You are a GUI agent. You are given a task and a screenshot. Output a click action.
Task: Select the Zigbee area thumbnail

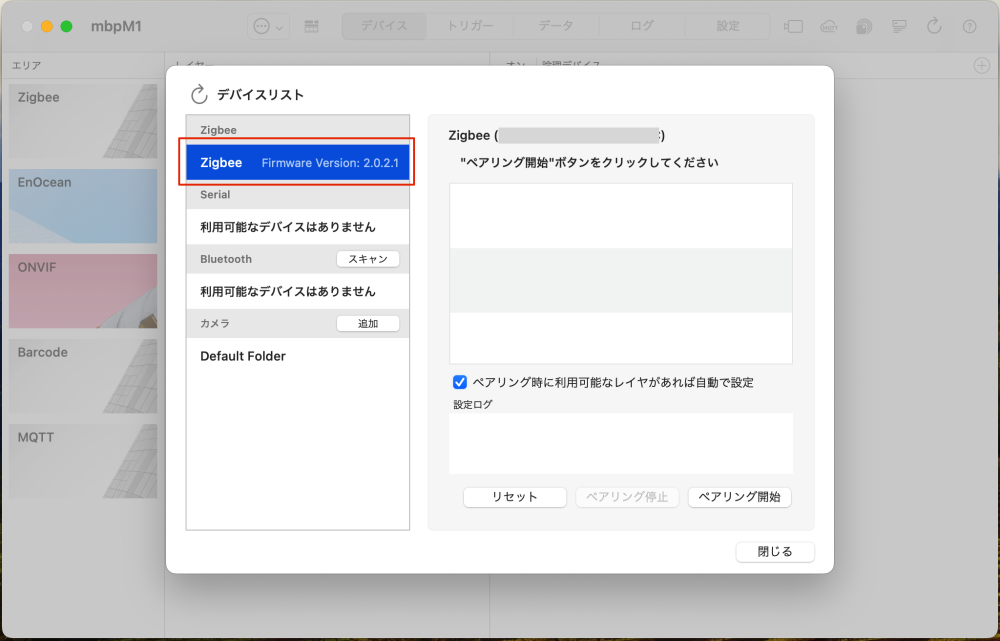tap(83, 121)
